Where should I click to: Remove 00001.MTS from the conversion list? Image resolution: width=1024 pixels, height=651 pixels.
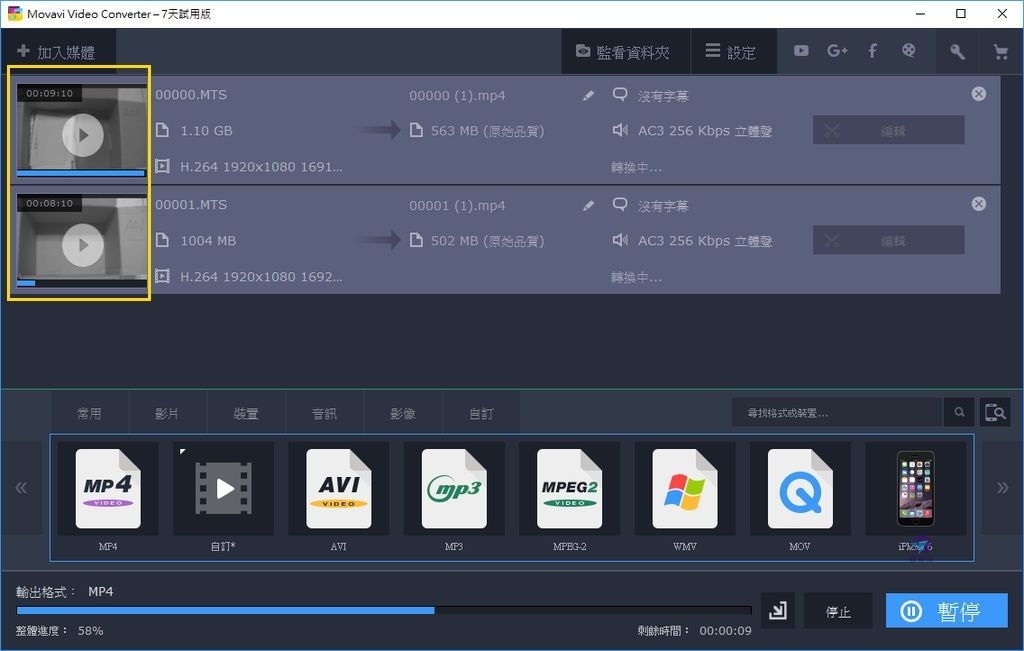tap(978, 204)
